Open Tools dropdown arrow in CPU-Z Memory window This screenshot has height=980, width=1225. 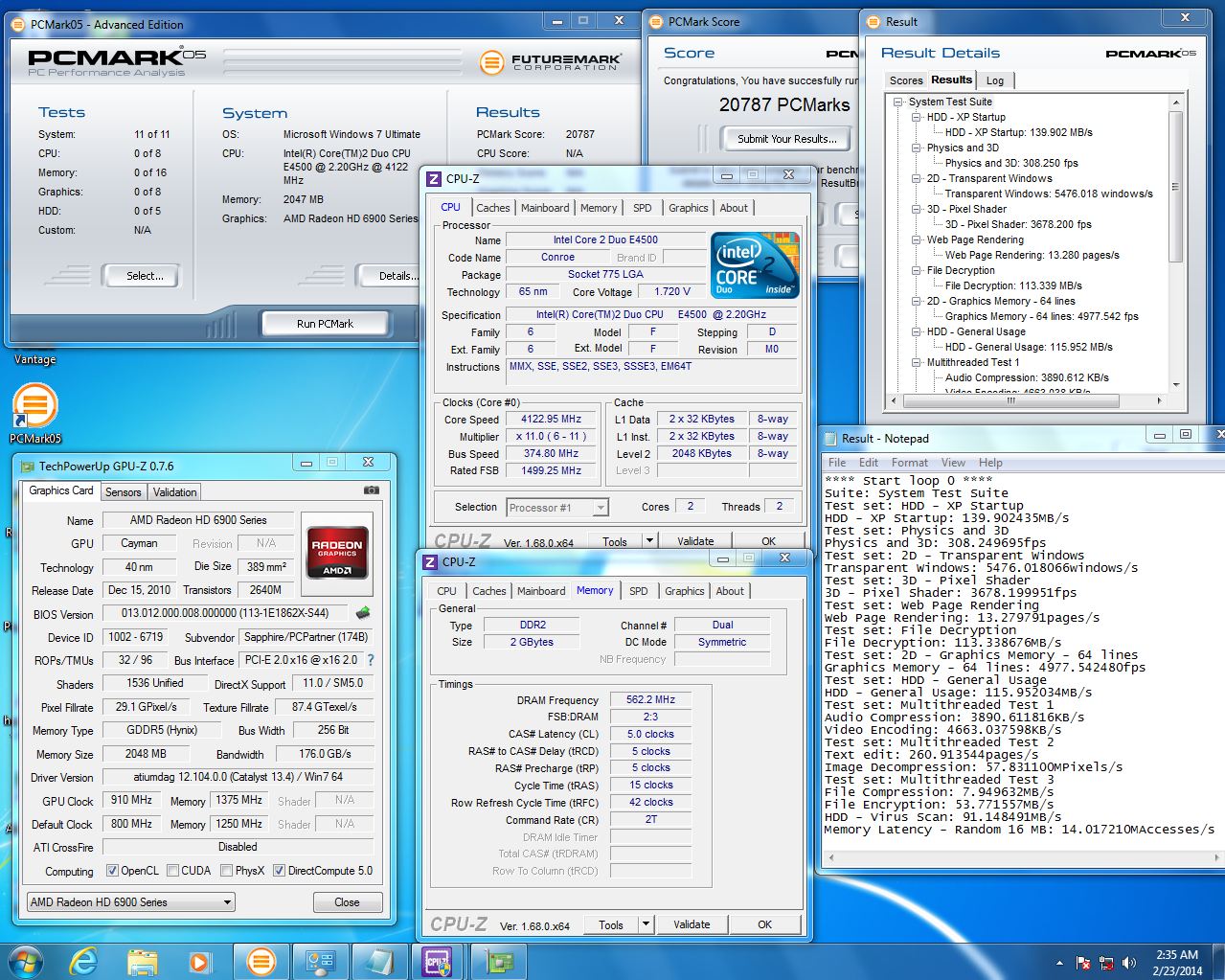point(646,924)
